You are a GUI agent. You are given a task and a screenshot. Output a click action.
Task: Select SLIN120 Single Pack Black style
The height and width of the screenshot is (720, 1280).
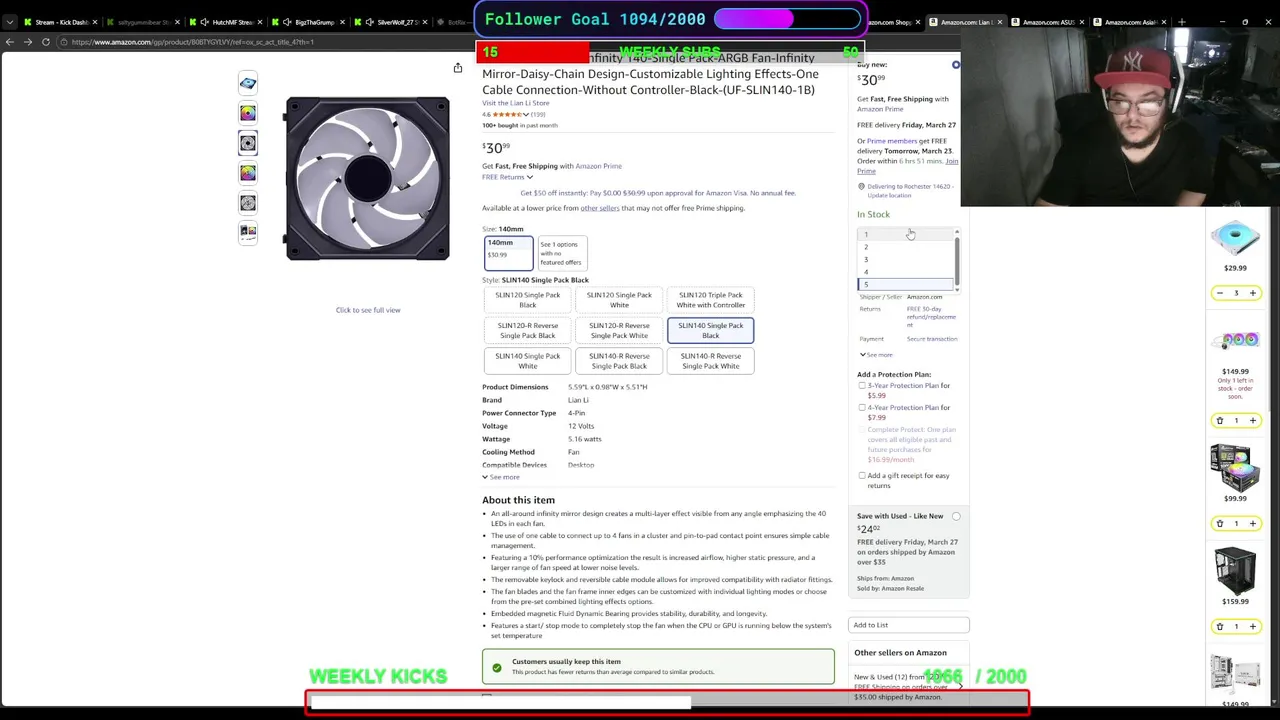[527, 300]
